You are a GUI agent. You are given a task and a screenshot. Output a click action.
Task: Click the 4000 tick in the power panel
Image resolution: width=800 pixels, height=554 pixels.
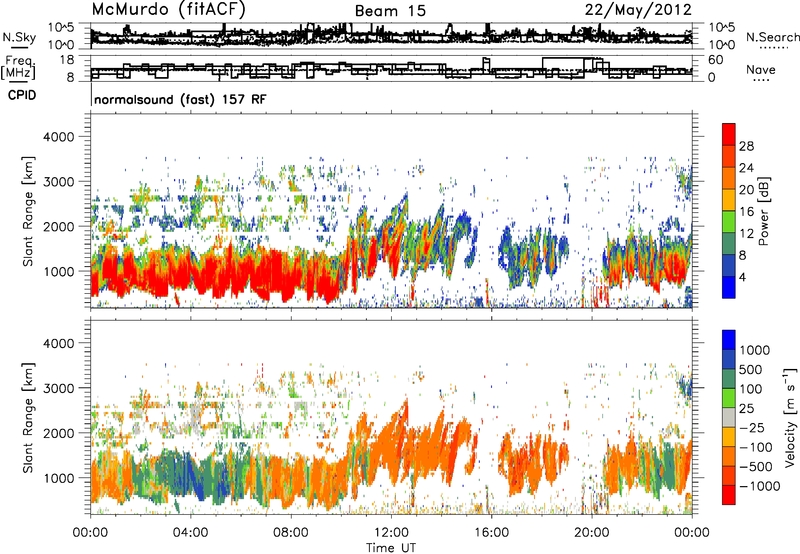pyautogui.click(x=58, y=137)
